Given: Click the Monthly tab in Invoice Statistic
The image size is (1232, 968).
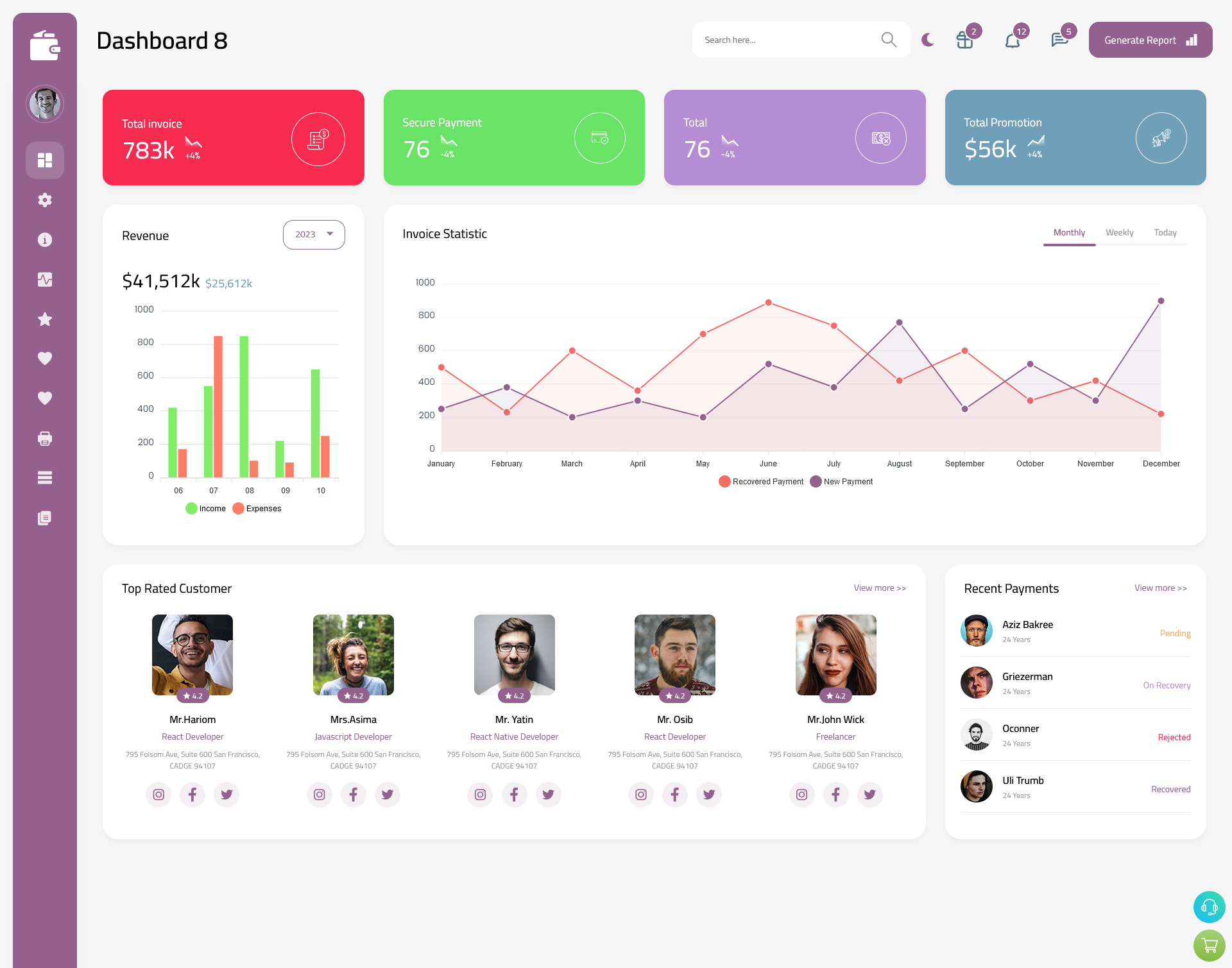Looking at the screenshot, I should 1069,232.
